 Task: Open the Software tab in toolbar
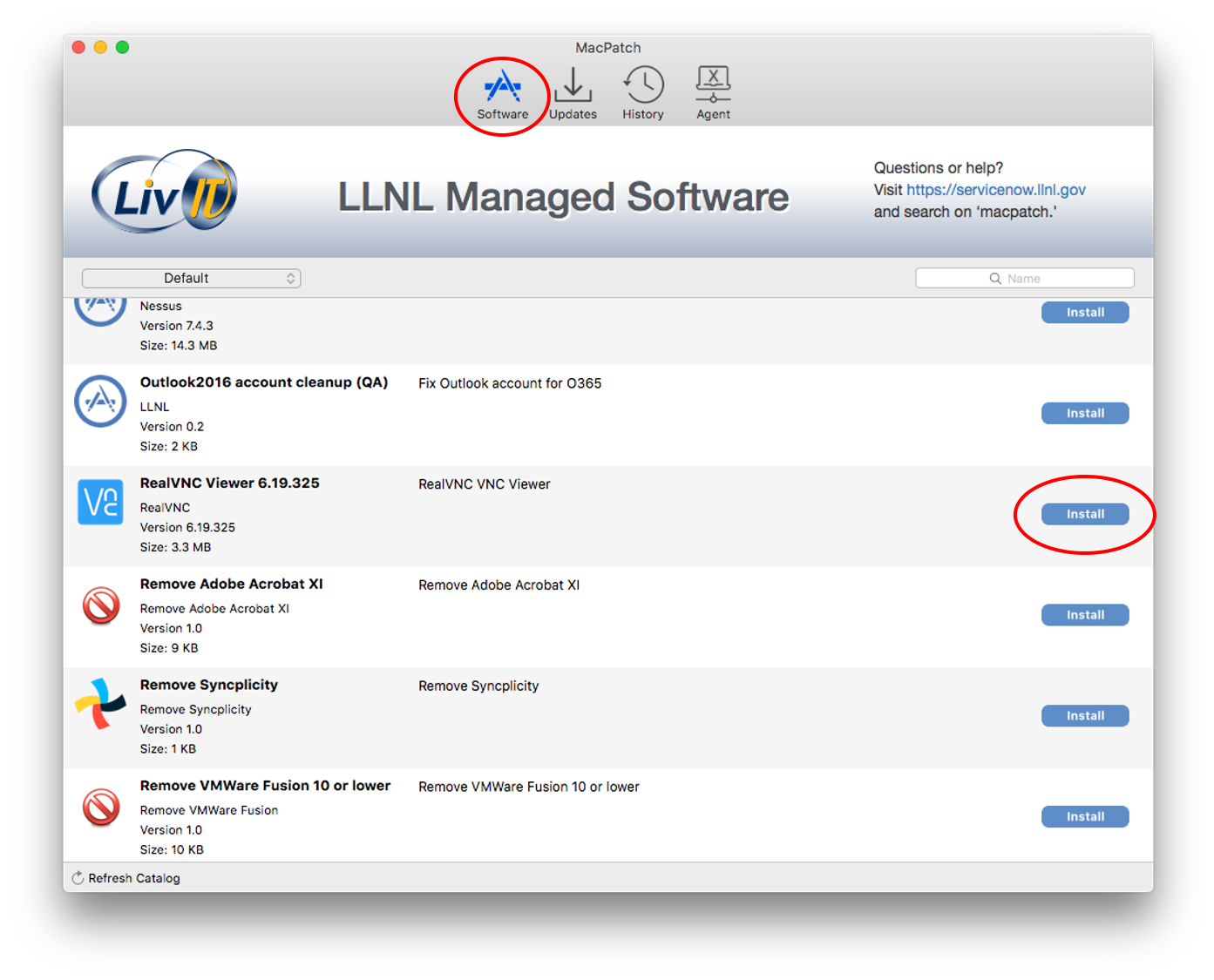click(503, 95)
